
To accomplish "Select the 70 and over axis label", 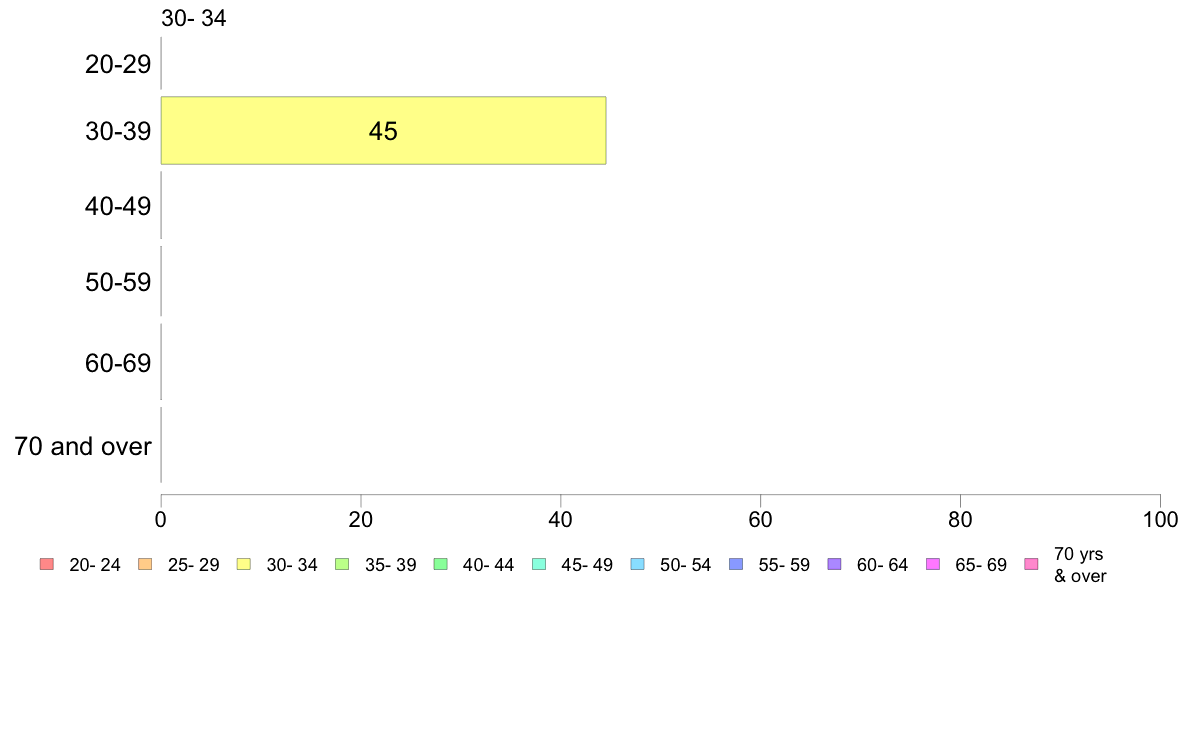I will [x=83, y=446].
